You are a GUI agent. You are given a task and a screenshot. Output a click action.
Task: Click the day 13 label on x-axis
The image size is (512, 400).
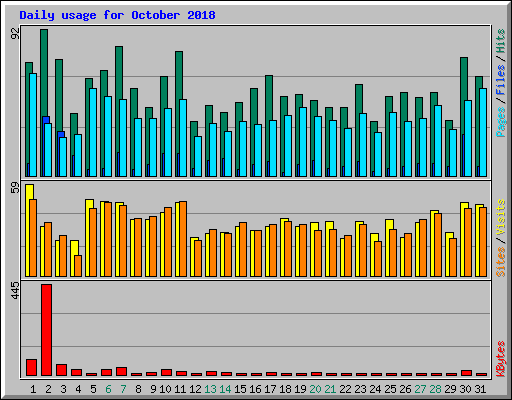click(x=210, y=389)
